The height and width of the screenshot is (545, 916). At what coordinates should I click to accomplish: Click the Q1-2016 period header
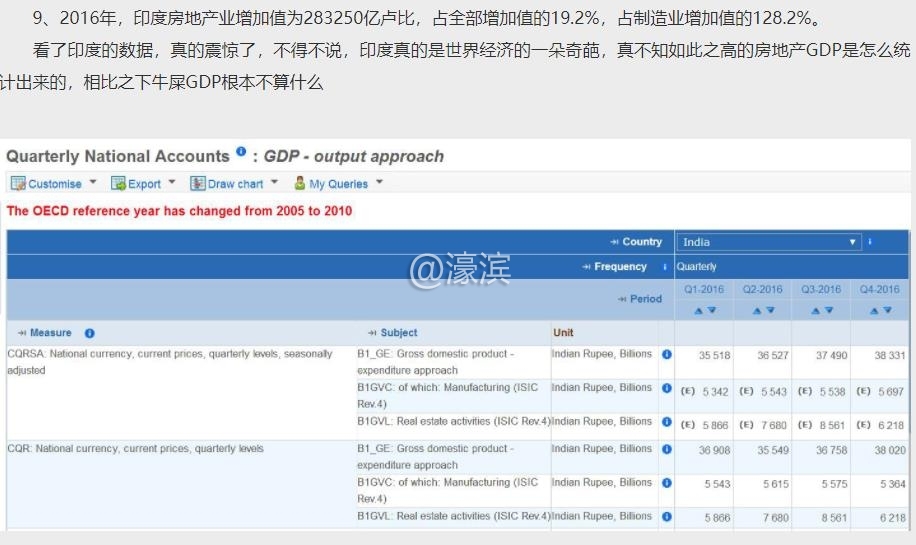(704, 289)
